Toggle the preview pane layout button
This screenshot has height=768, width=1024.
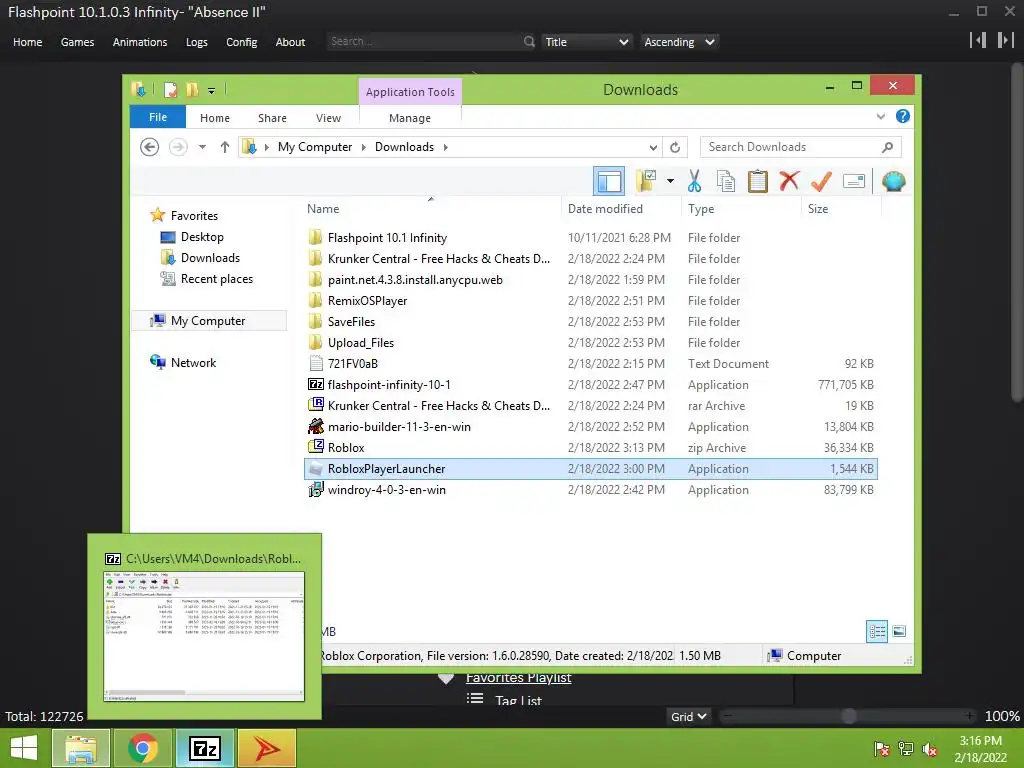click(x=609, y=181)
